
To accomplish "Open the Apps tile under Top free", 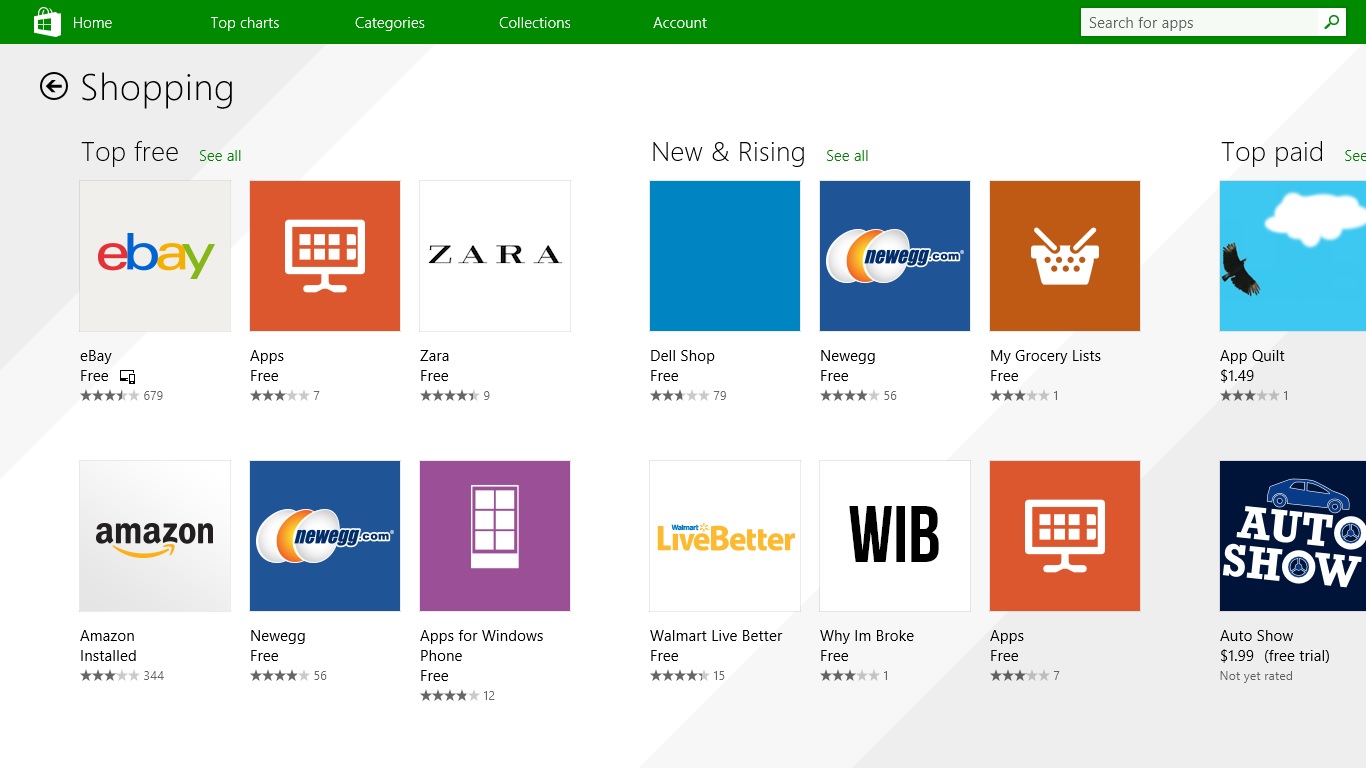I will click(325, 256).
